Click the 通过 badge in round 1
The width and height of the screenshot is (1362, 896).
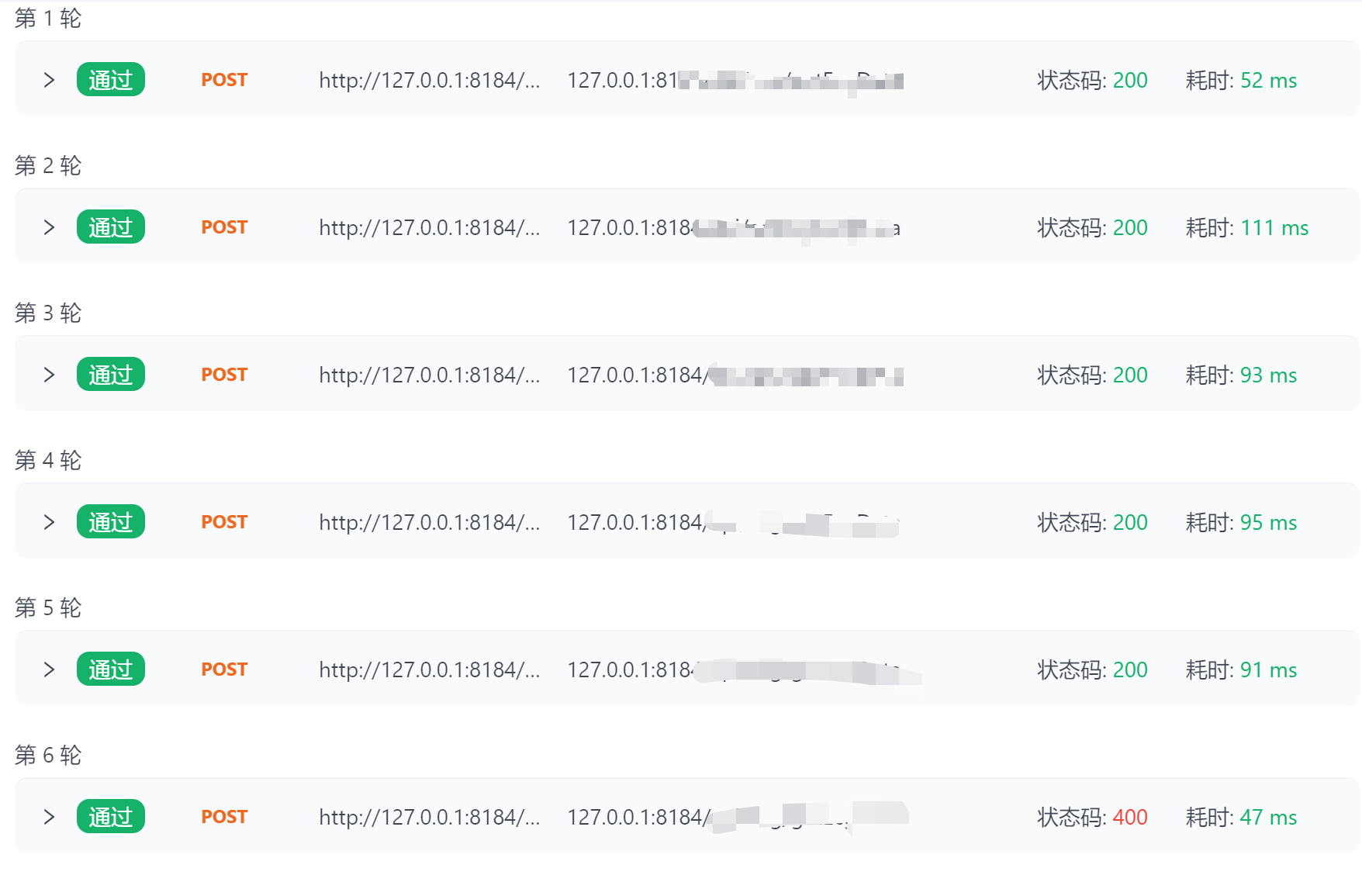point(111,79)
